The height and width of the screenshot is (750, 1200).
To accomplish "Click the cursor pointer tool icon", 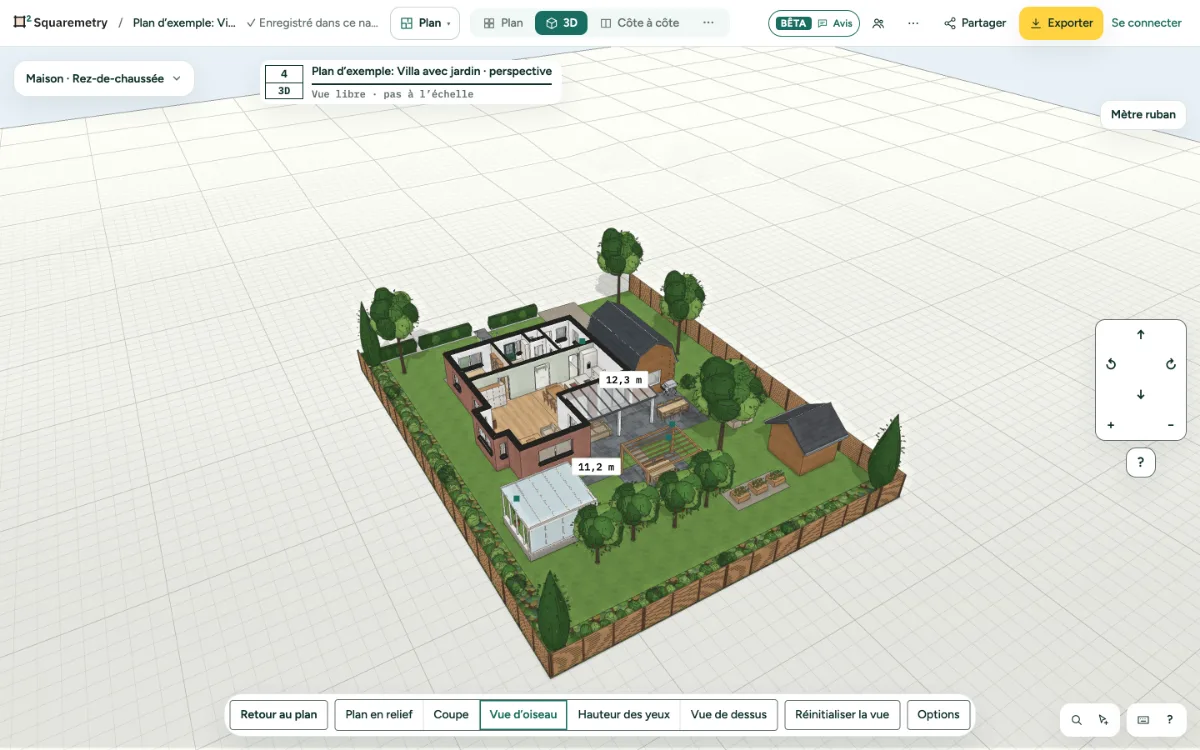I will 1103,720.
